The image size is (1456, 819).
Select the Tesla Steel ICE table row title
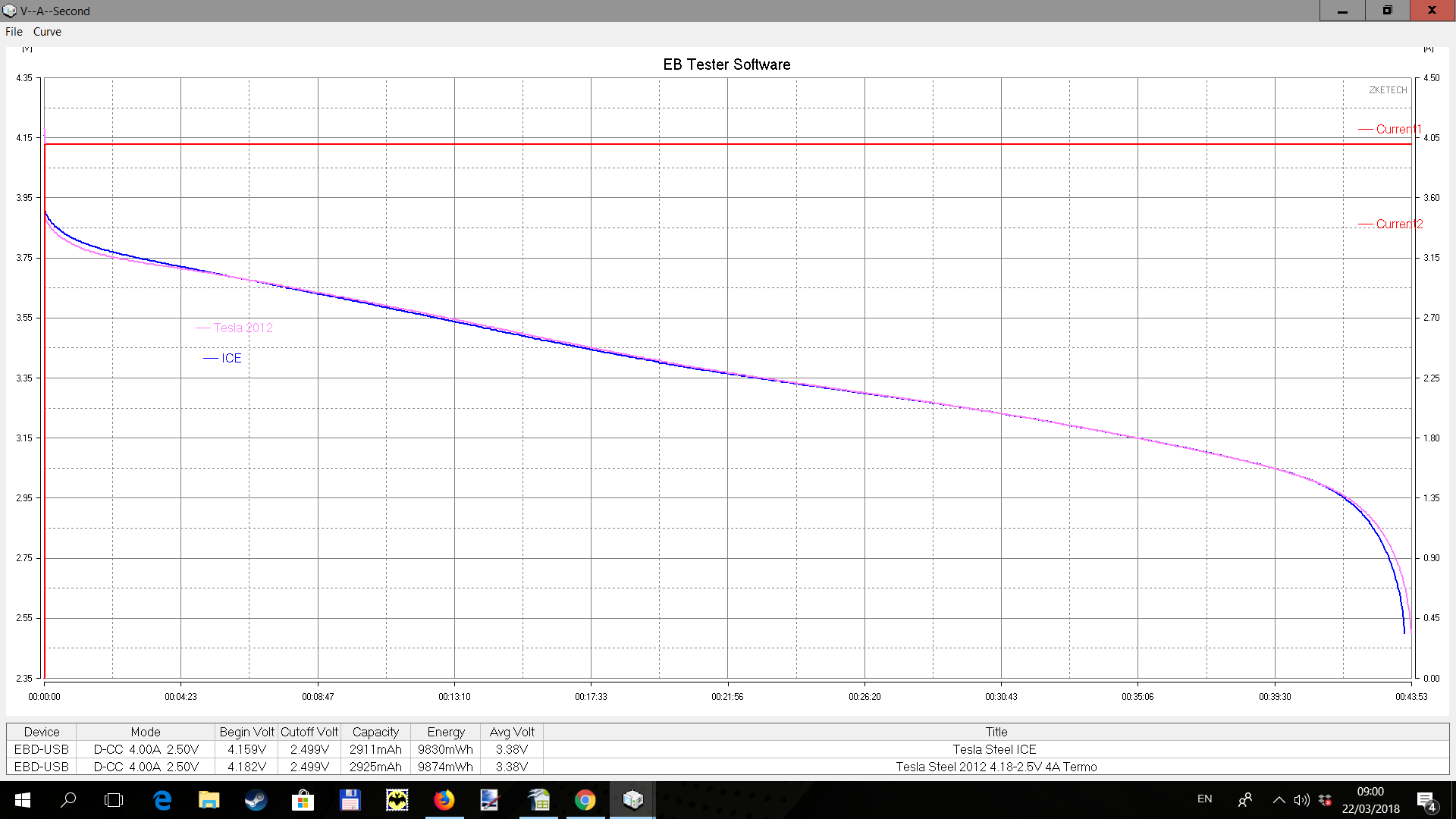point(994,749)
